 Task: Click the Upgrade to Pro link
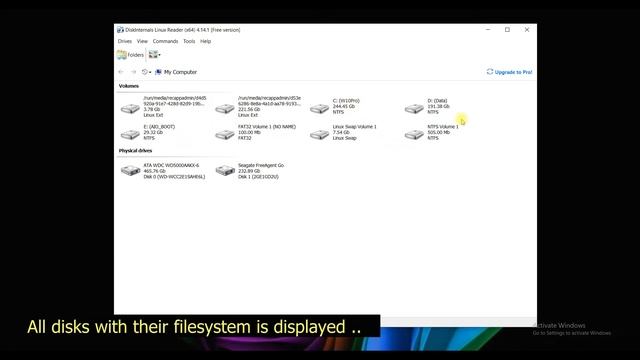(x=513, y=72)
